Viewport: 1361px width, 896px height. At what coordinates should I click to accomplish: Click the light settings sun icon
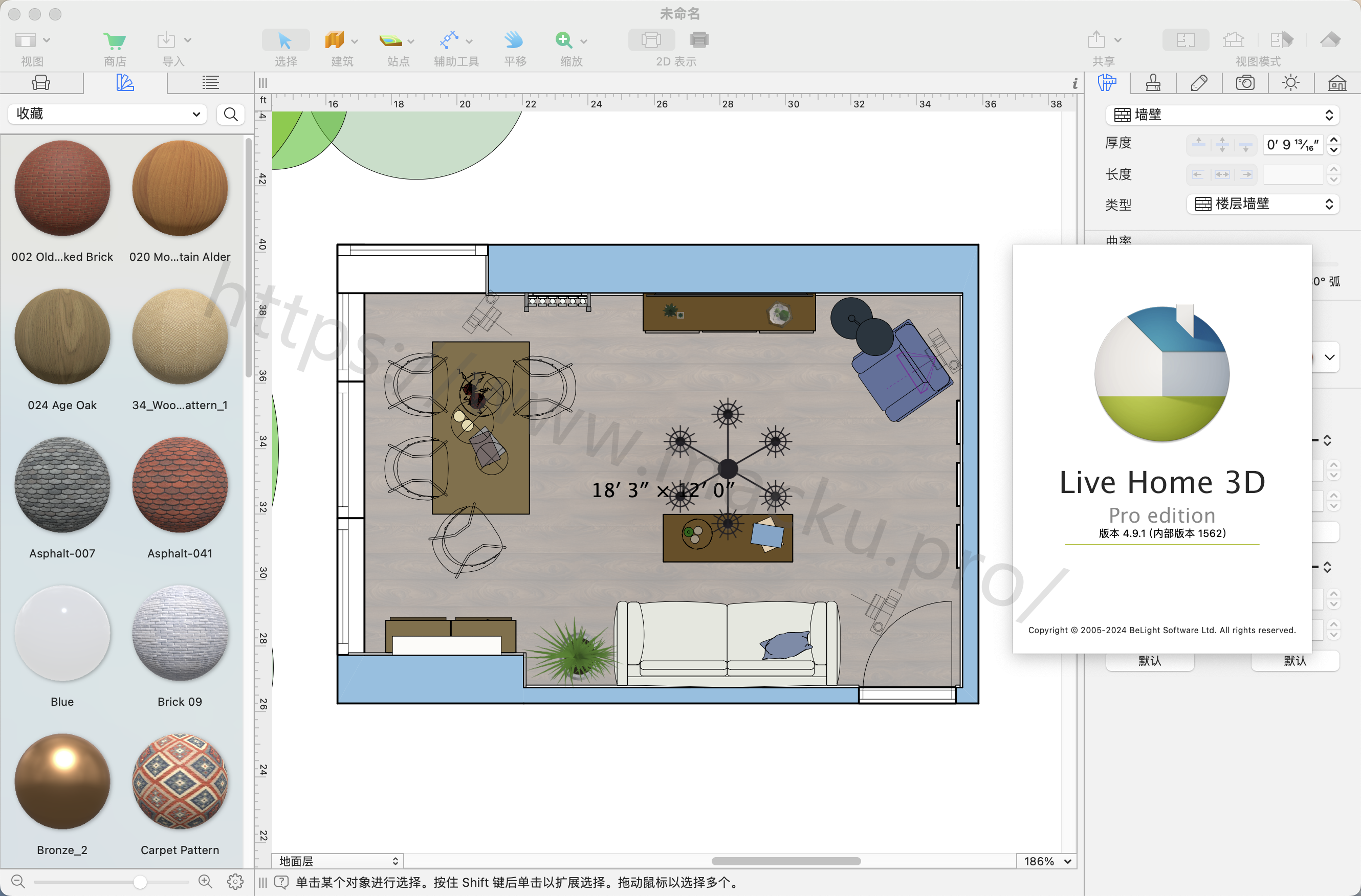(1291, 83)
